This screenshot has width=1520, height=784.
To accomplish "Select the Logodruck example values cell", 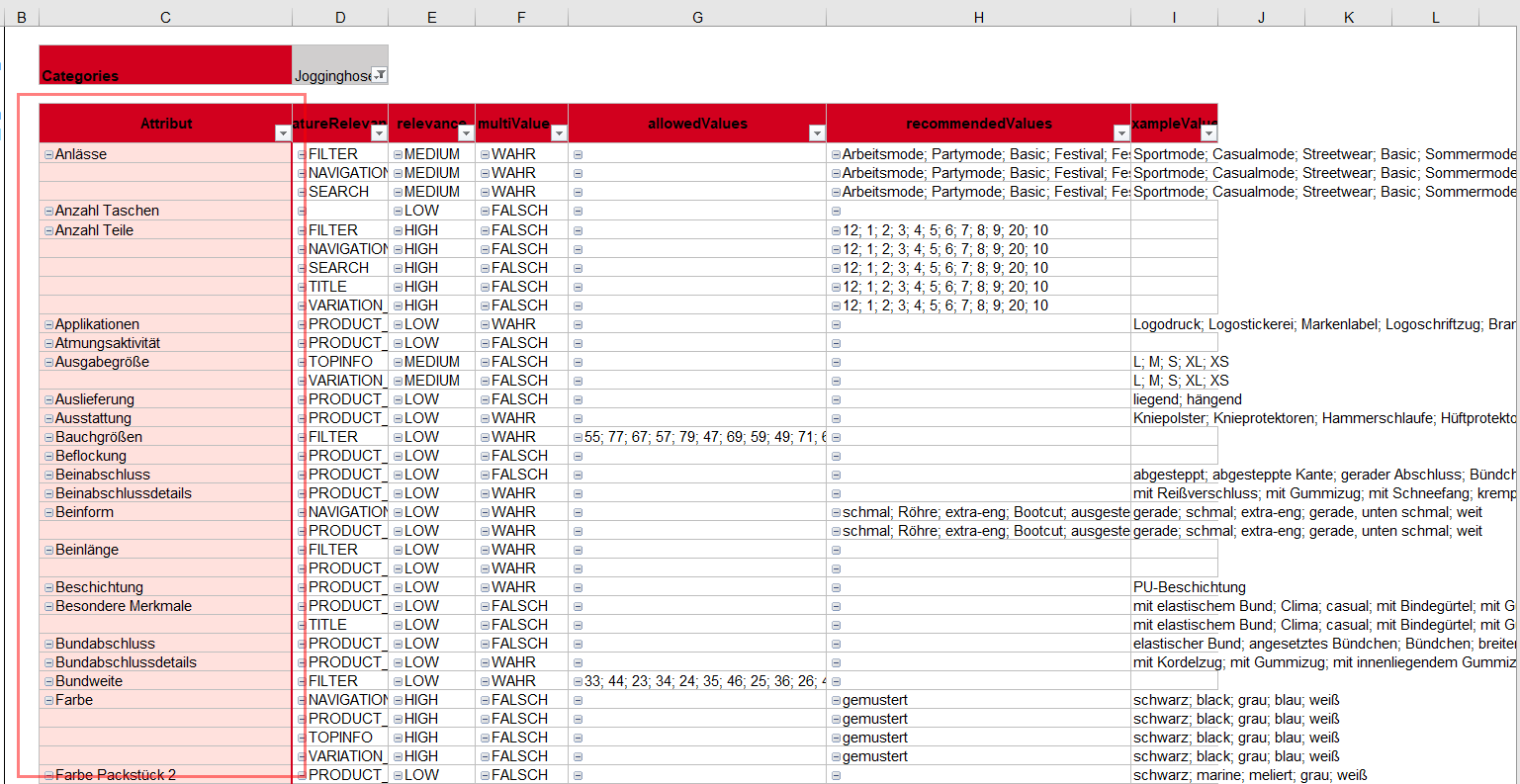I will point(1324,324).
